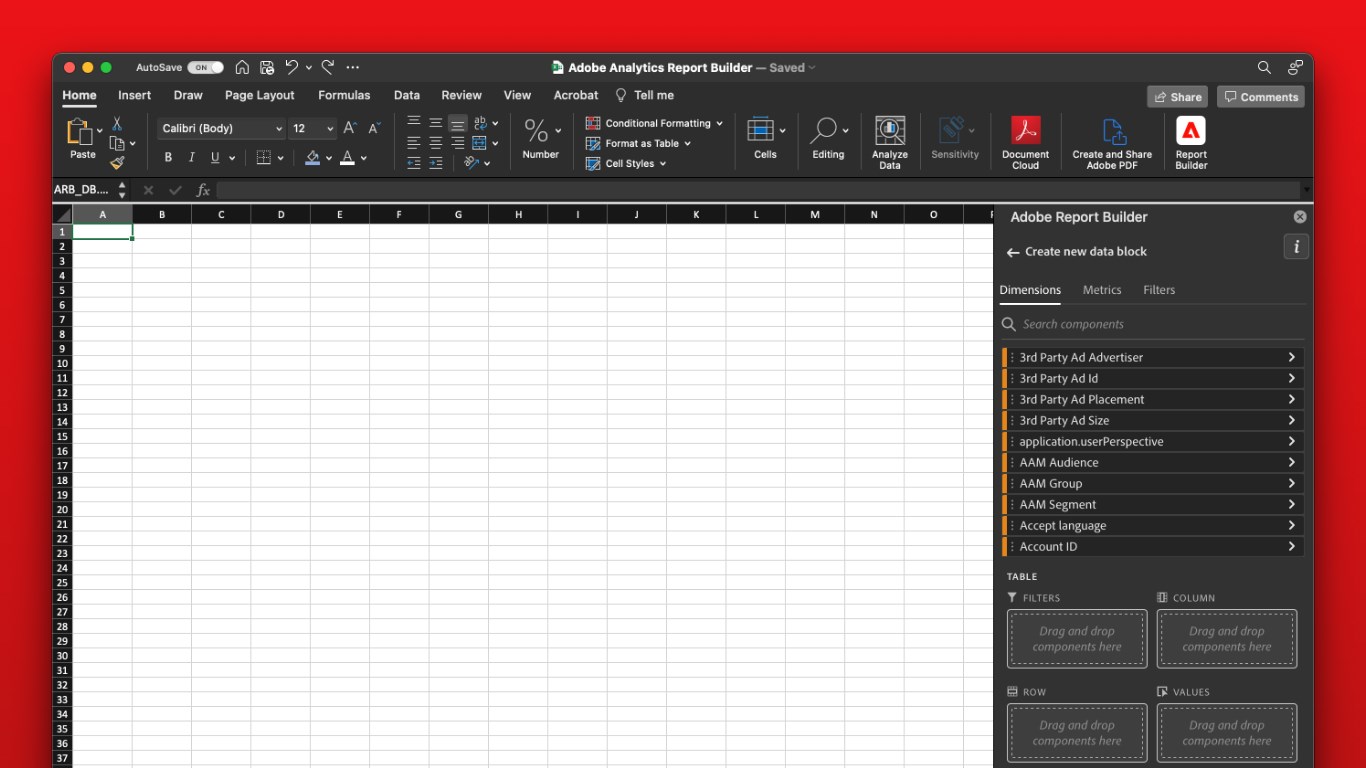Click Create and Share Adobe PDF
The width and height of the screenshot is (1366, 768).
pos(1112,143)
